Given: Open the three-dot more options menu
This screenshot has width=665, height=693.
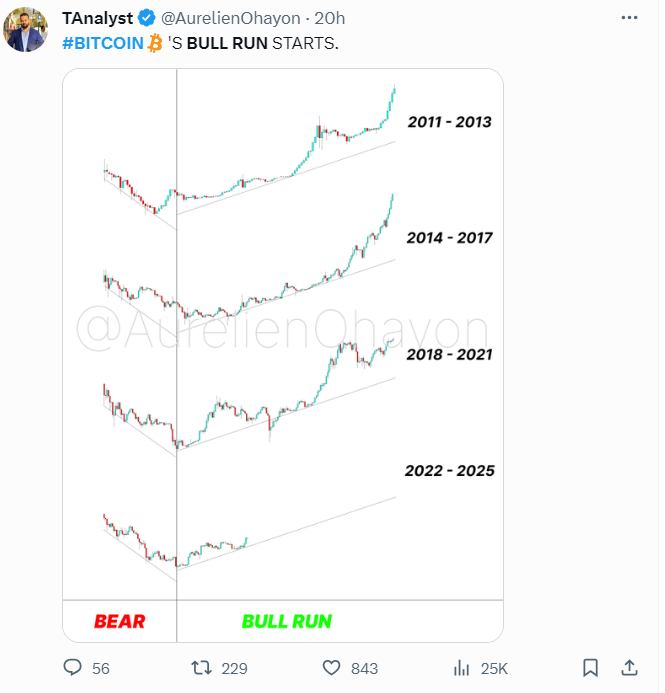Looking at the screenshot, I should click(629, 18).
